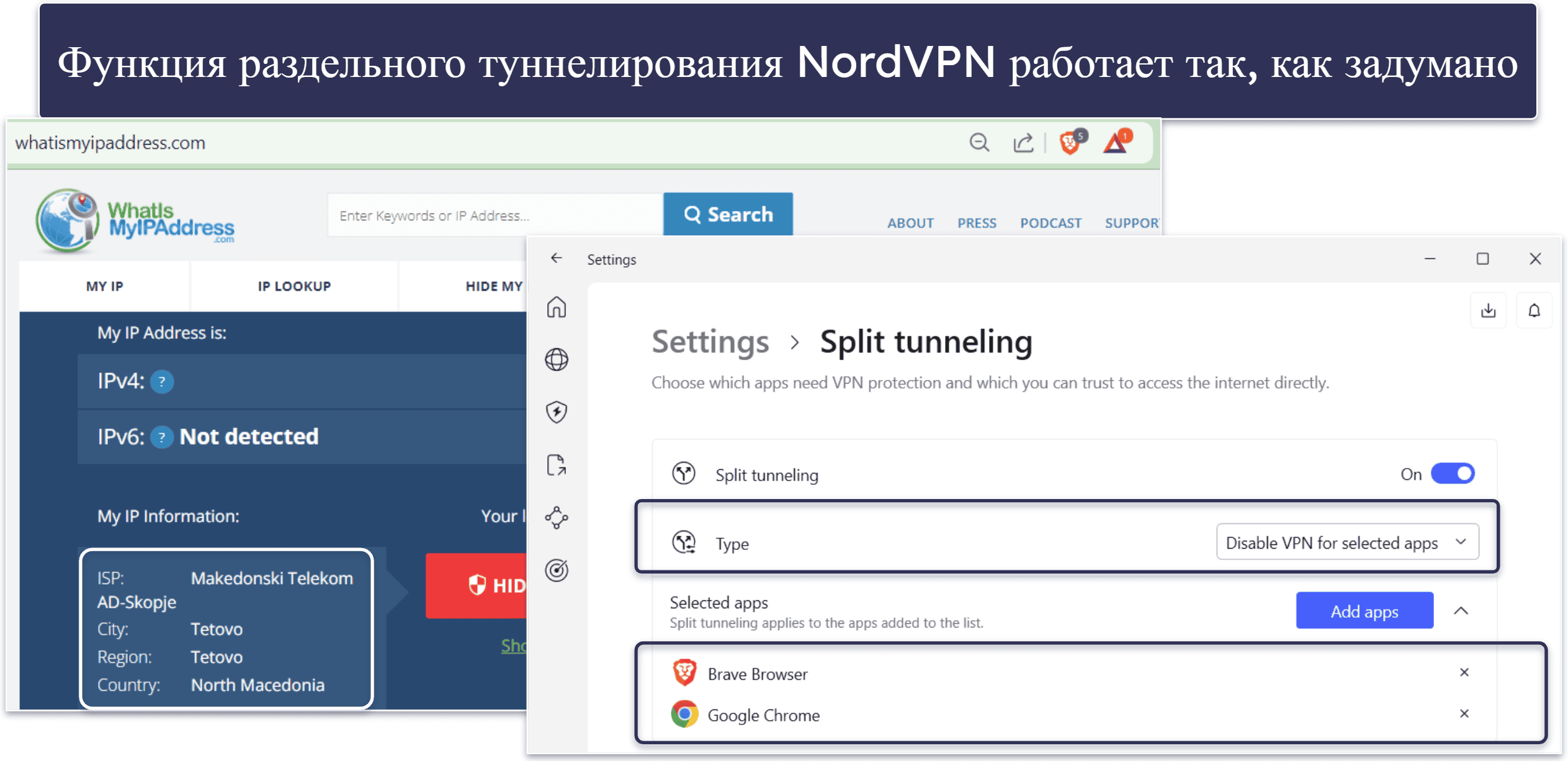Click the Add apps button

point(1364,611)
